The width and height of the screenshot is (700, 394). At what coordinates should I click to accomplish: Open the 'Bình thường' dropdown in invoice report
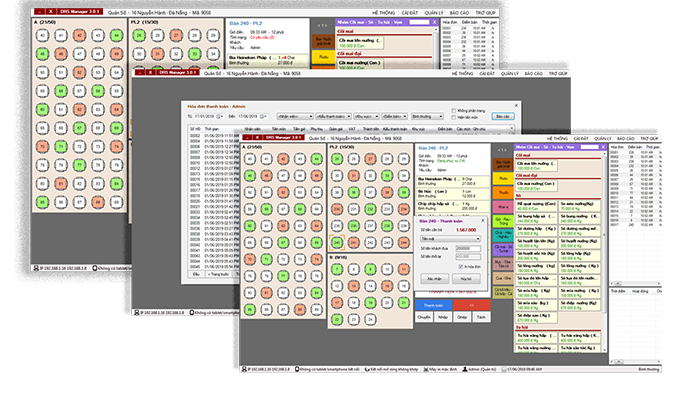(x=427, y=116)
